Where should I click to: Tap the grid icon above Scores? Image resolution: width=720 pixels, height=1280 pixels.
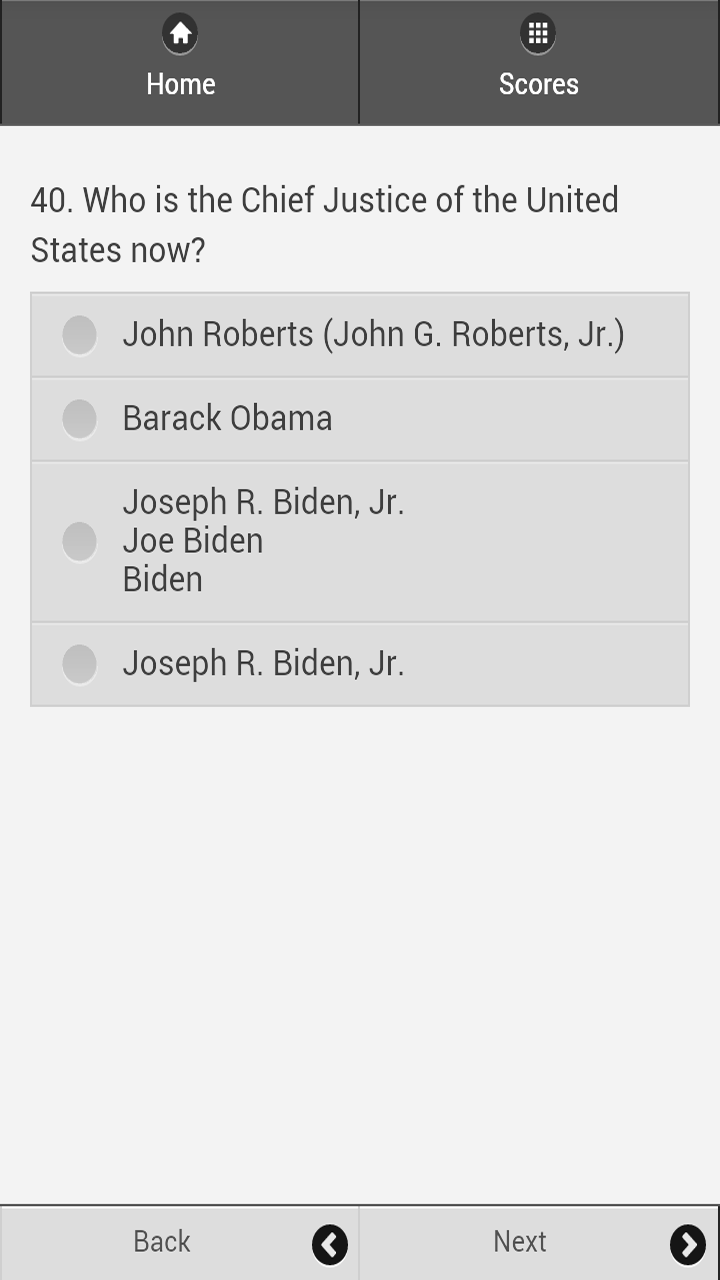coord(538,34)
